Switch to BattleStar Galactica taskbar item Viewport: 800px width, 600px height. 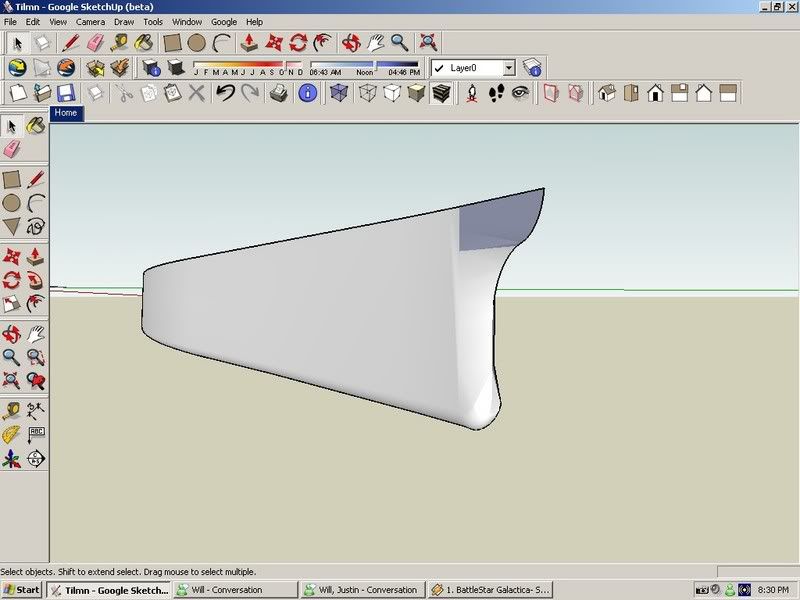click(490, 590)
